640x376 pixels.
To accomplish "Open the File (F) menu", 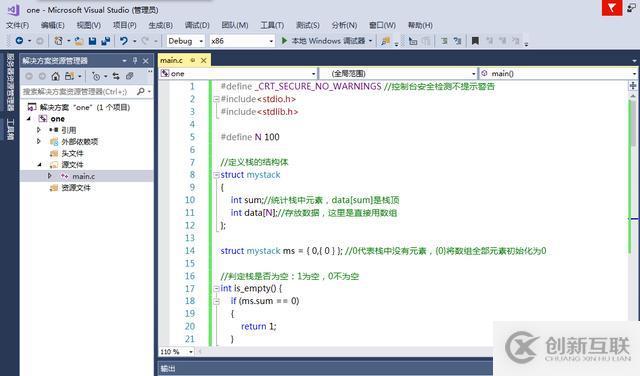I will (x=17, y=25).
